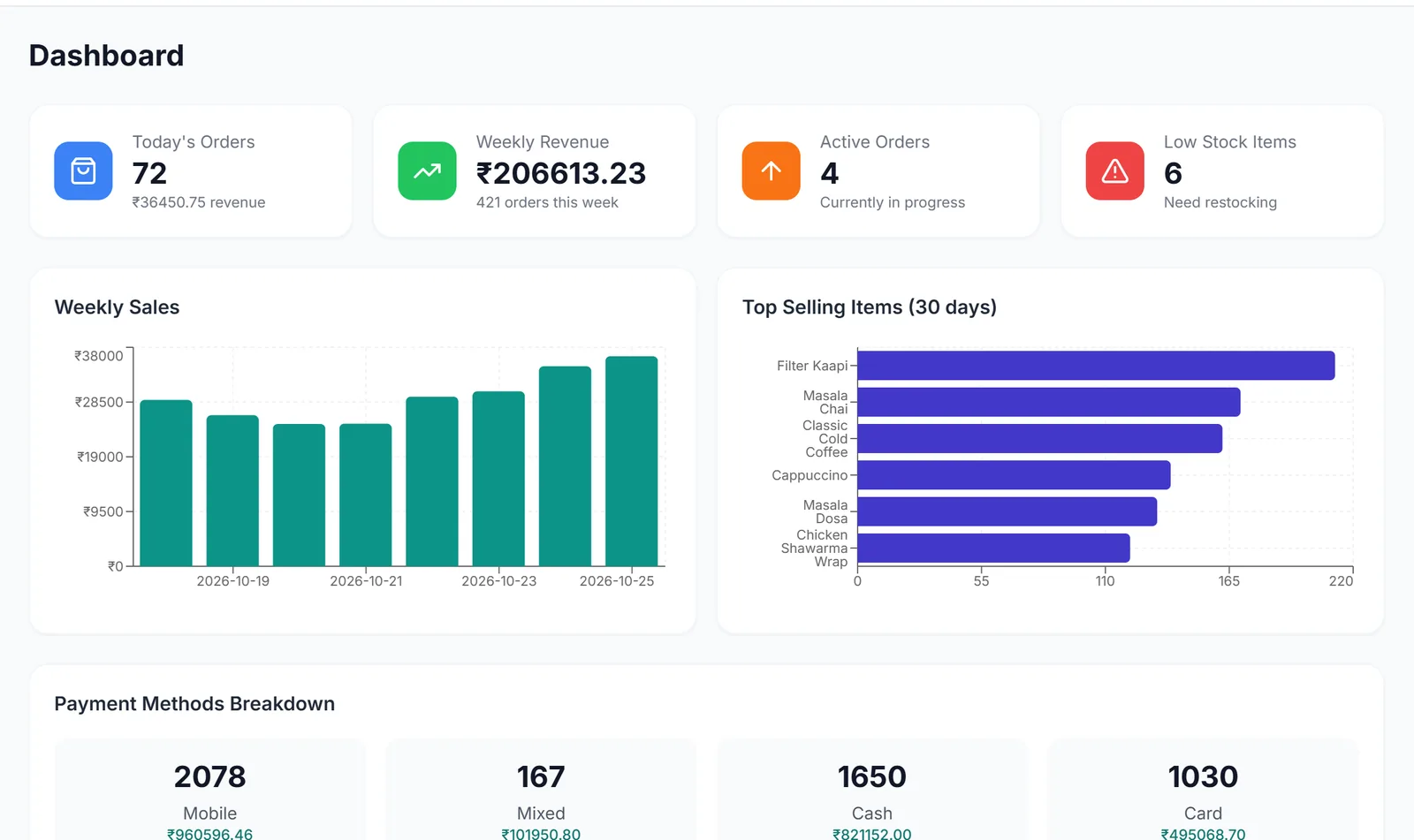Select the Mixed payment count 167
The width and height of the screenshot is (1414, 840).
(x=541, y=776)
